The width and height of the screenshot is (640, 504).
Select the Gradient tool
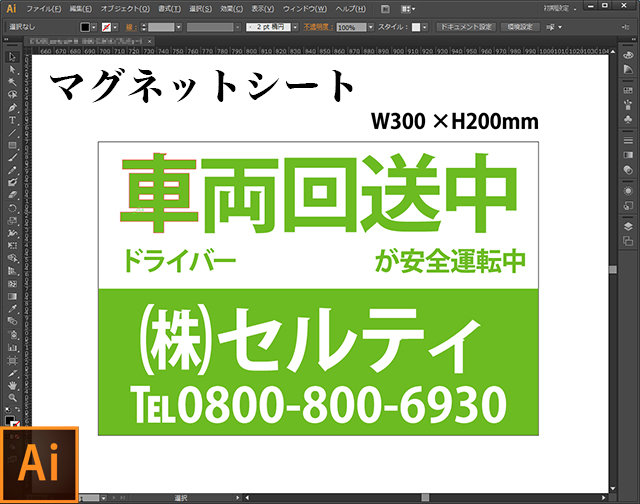12,296
